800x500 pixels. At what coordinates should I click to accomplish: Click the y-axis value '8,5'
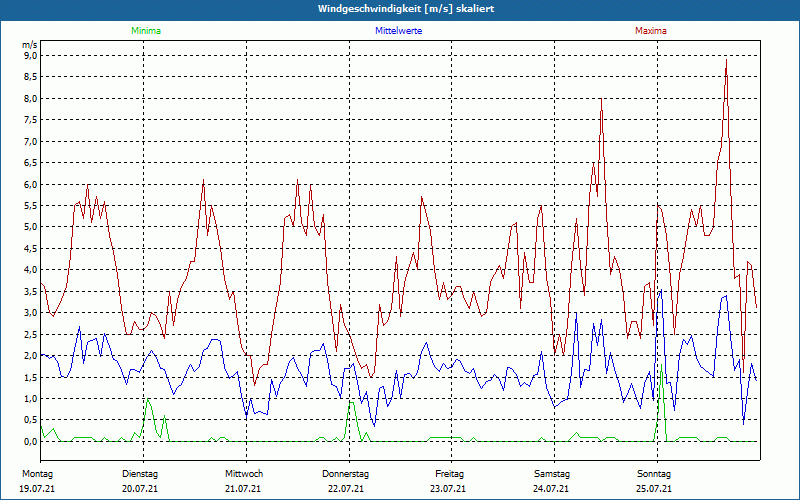pos(31,77)
